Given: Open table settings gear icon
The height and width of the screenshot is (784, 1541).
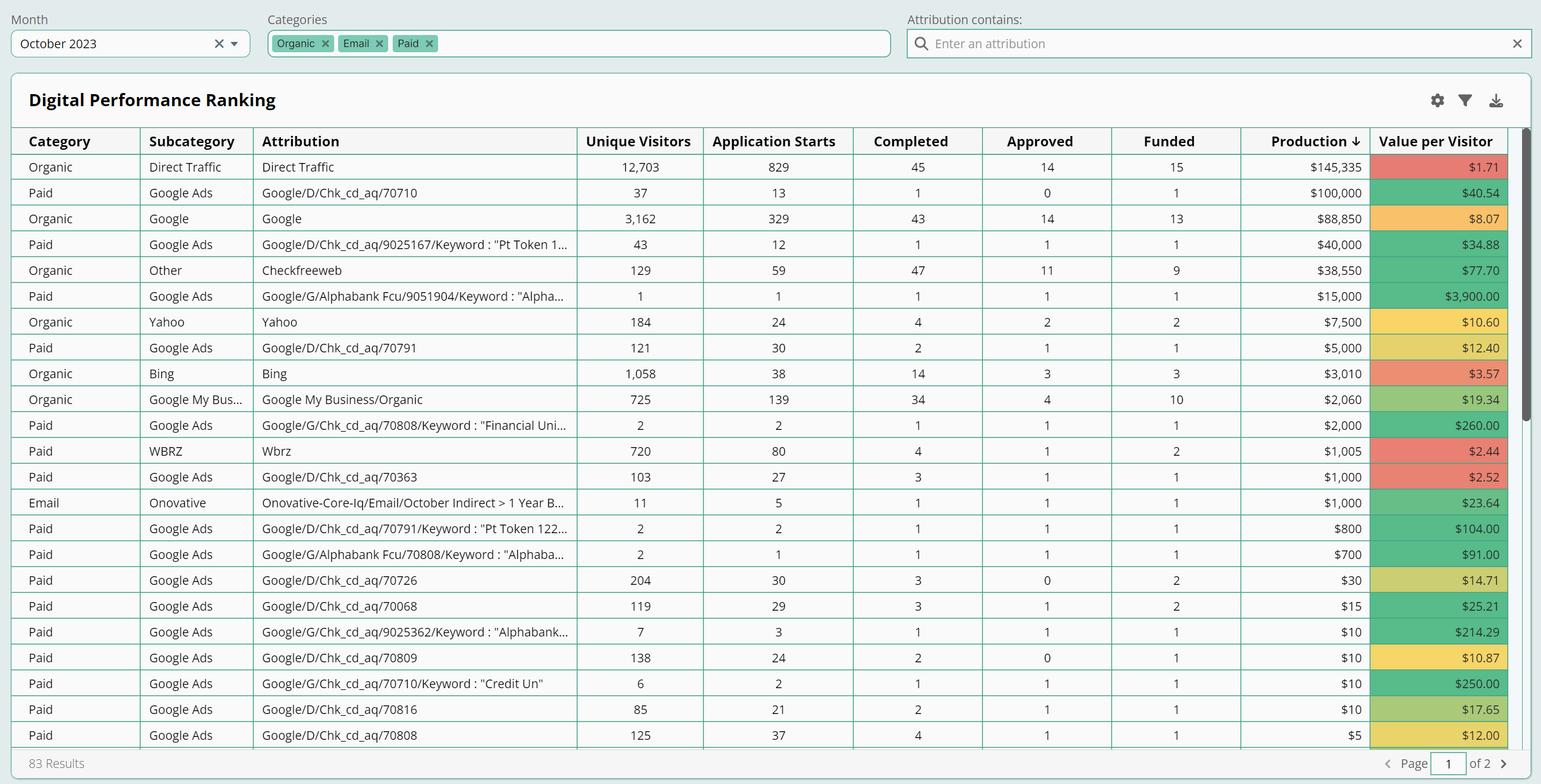Looking at the screenshot, I should (1437, 100).
